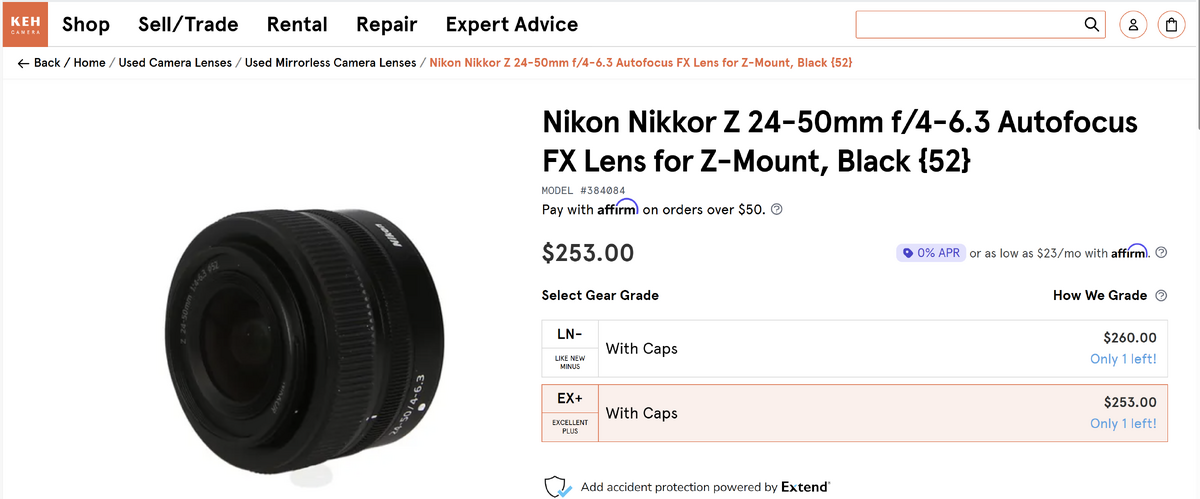Click the Affirm monthly rate help icon
Viewport: 1200px width, 499px height.
tap(1161, 253)
